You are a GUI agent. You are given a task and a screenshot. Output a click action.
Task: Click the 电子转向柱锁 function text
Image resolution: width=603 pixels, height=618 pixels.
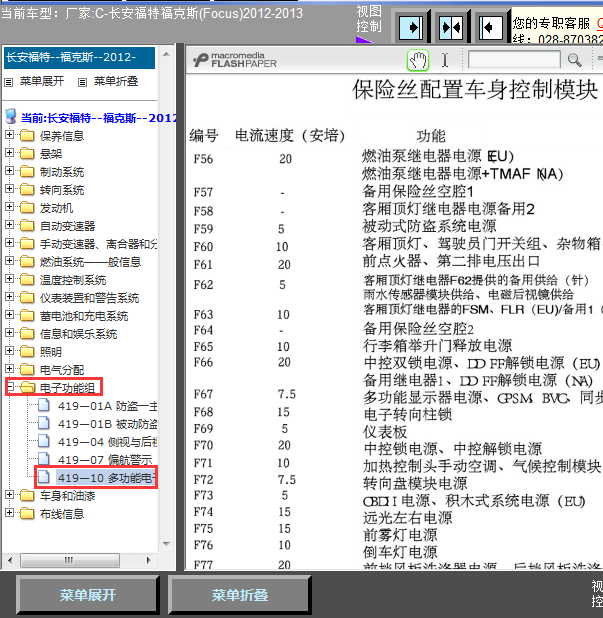click(408, 415)
